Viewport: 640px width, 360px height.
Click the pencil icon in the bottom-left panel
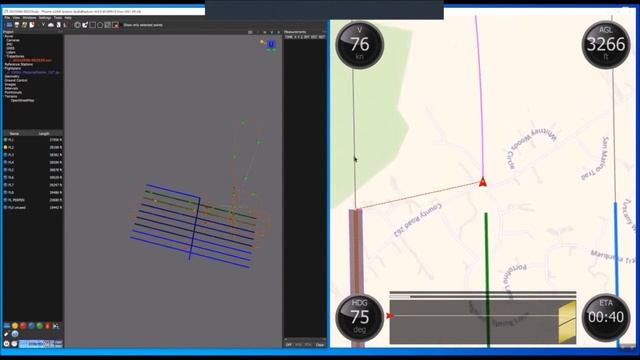click(7, 334)
